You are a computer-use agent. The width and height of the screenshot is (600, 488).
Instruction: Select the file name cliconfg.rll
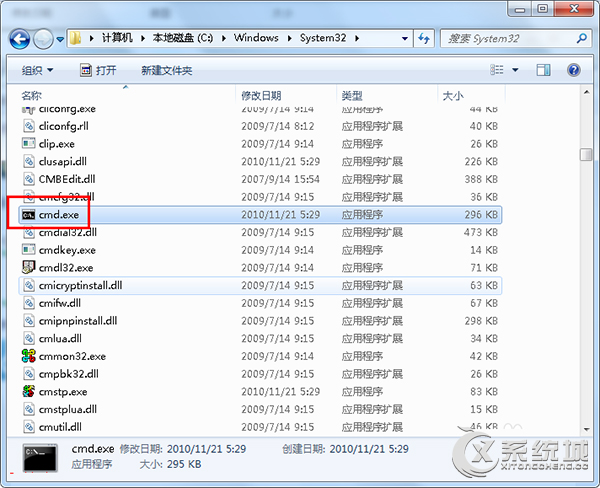64,126
